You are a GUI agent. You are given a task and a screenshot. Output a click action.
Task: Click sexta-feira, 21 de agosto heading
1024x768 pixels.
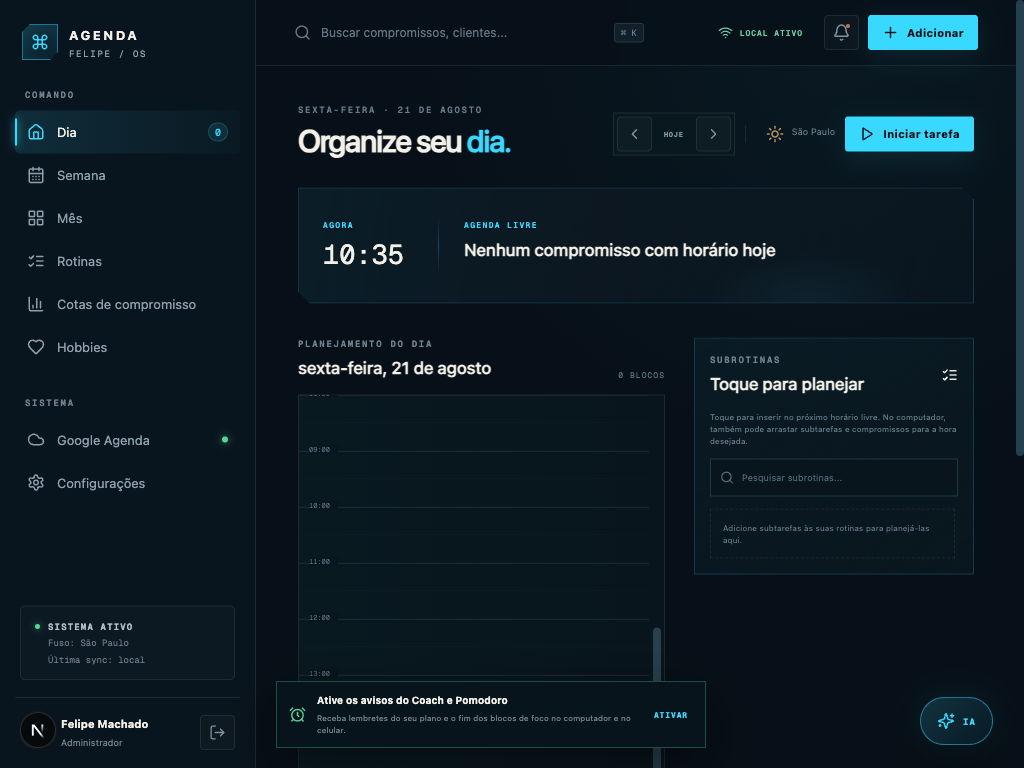pos(394,368)
